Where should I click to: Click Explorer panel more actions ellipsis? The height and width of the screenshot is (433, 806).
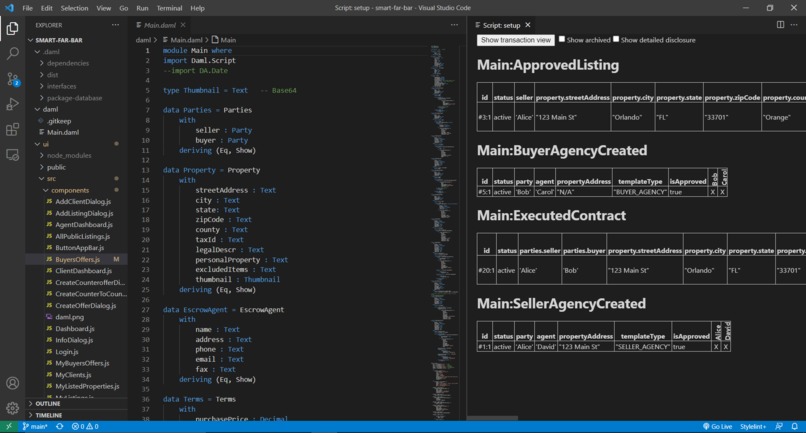[x=115, y=25]
